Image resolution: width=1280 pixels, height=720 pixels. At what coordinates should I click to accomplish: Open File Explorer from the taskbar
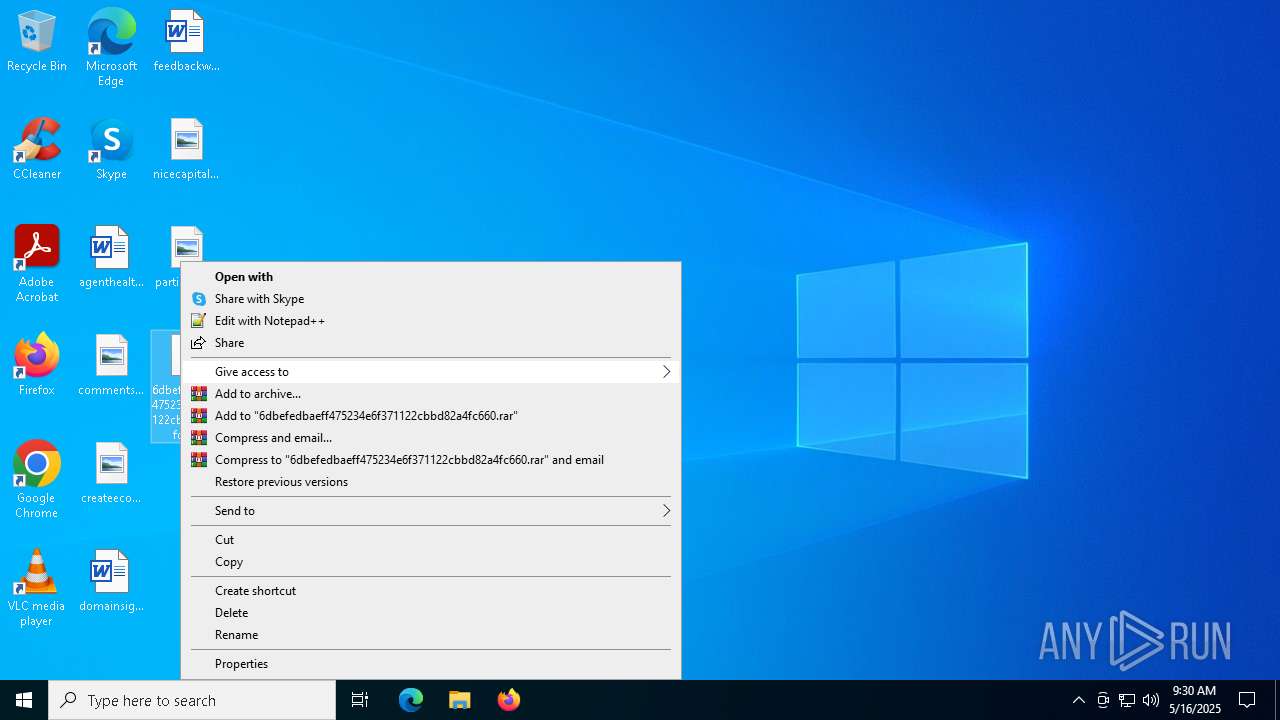460,700
